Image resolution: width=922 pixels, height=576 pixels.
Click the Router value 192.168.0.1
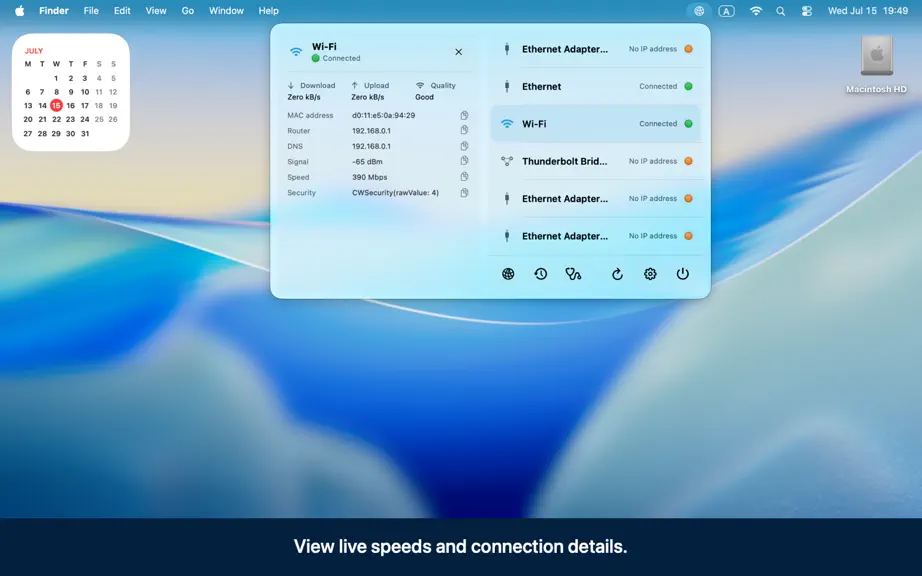click(x=371, y=130)
